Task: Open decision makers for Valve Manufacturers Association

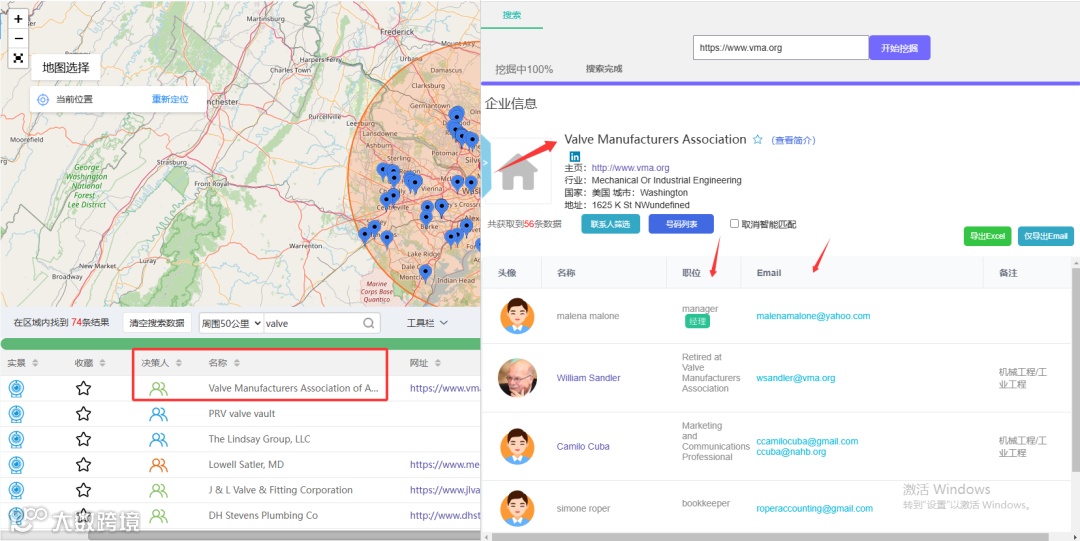Action: click(158, 389)
